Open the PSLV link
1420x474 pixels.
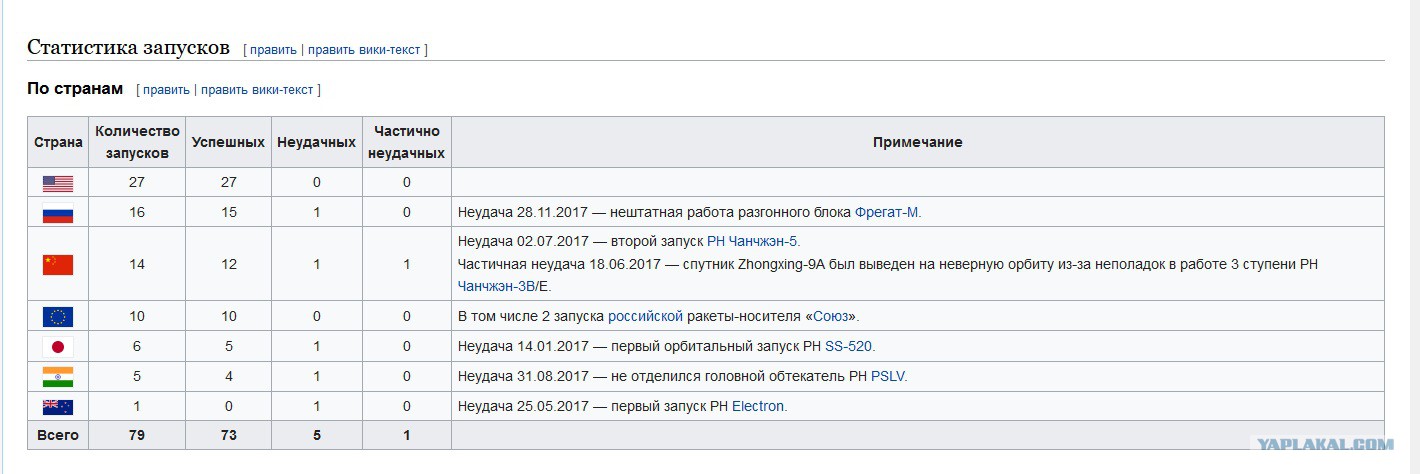click(x=888, y=376)
